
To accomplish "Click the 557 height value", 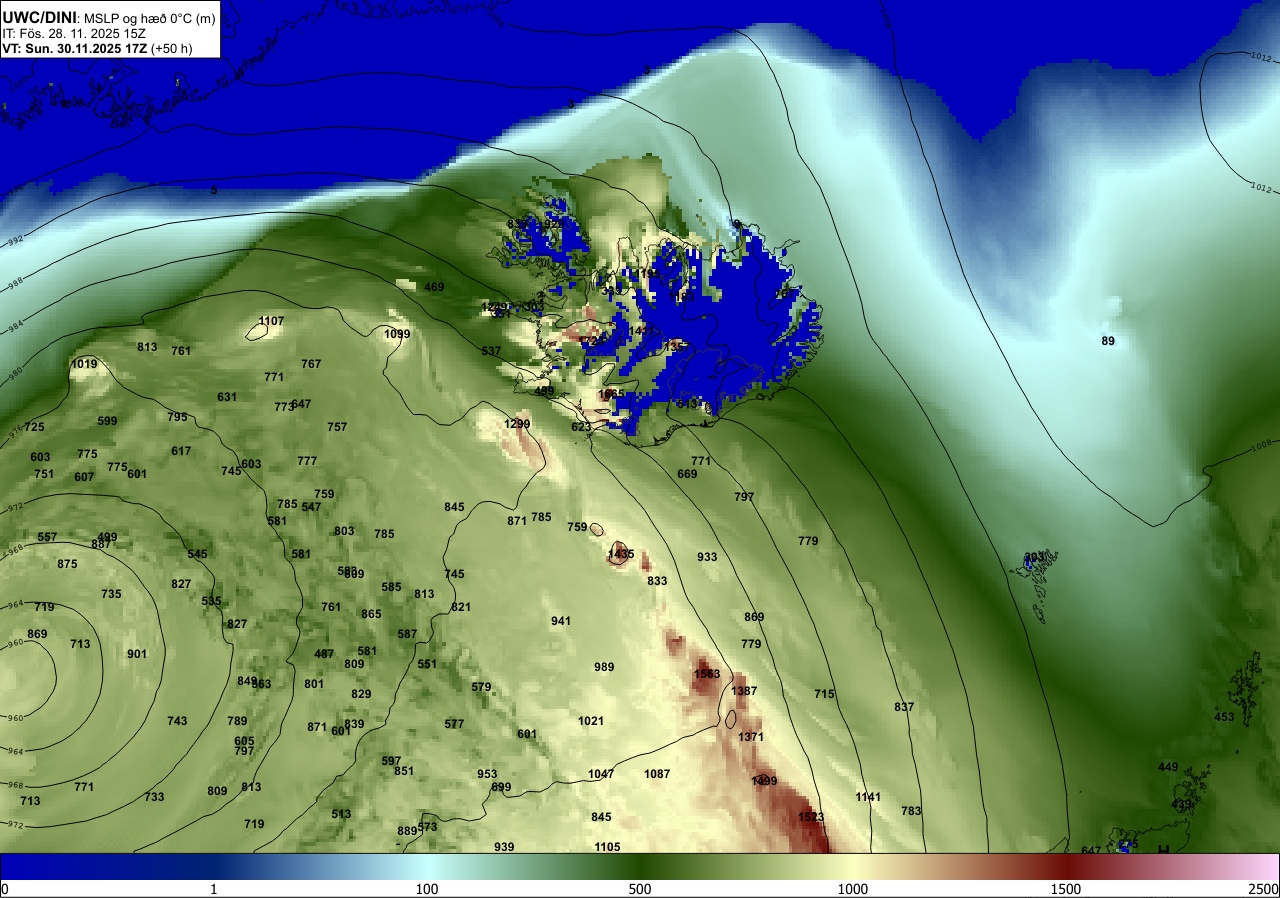I will coord(47,537).
